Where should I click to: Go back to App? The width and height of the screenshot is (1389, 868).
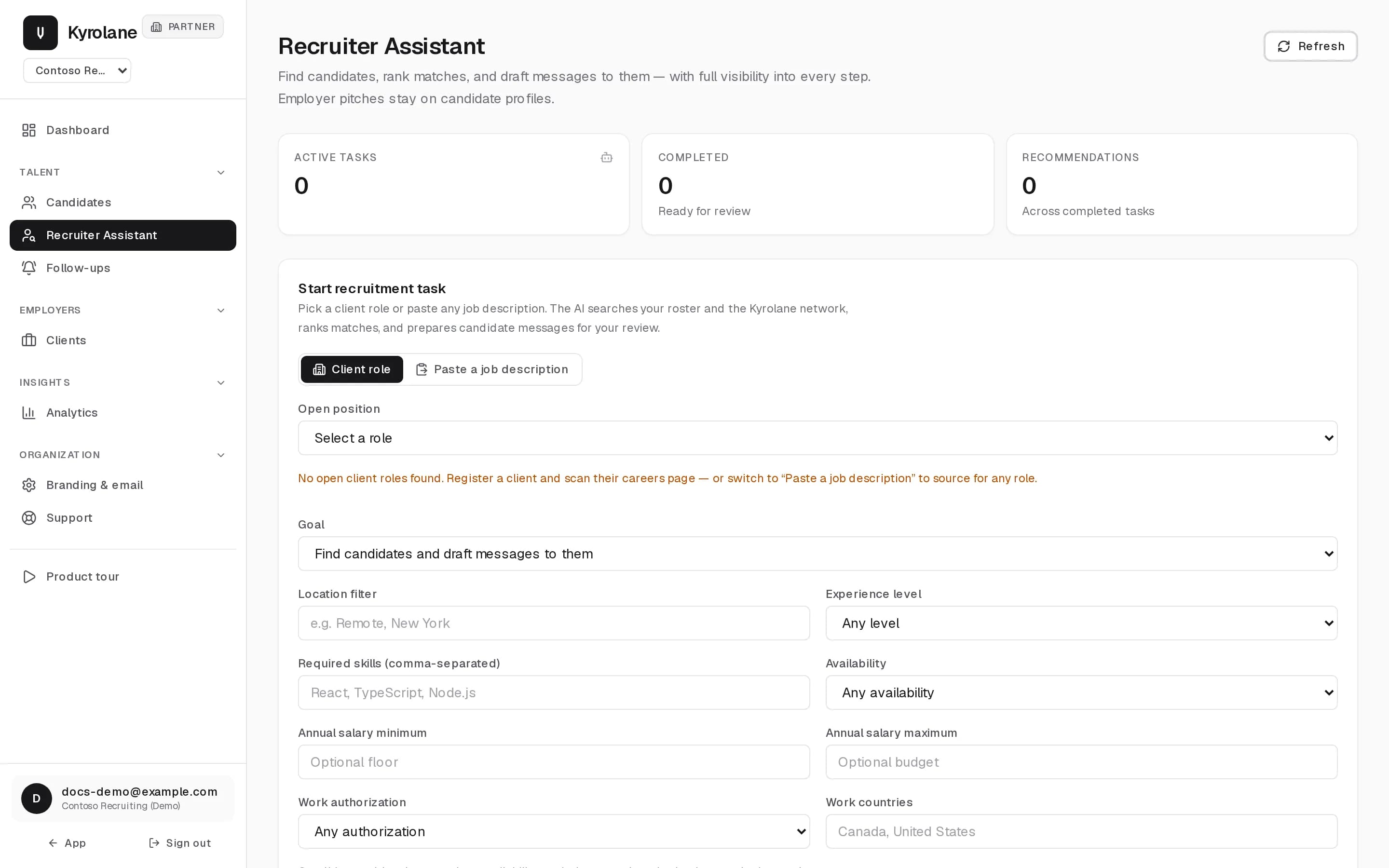point(67,843)
